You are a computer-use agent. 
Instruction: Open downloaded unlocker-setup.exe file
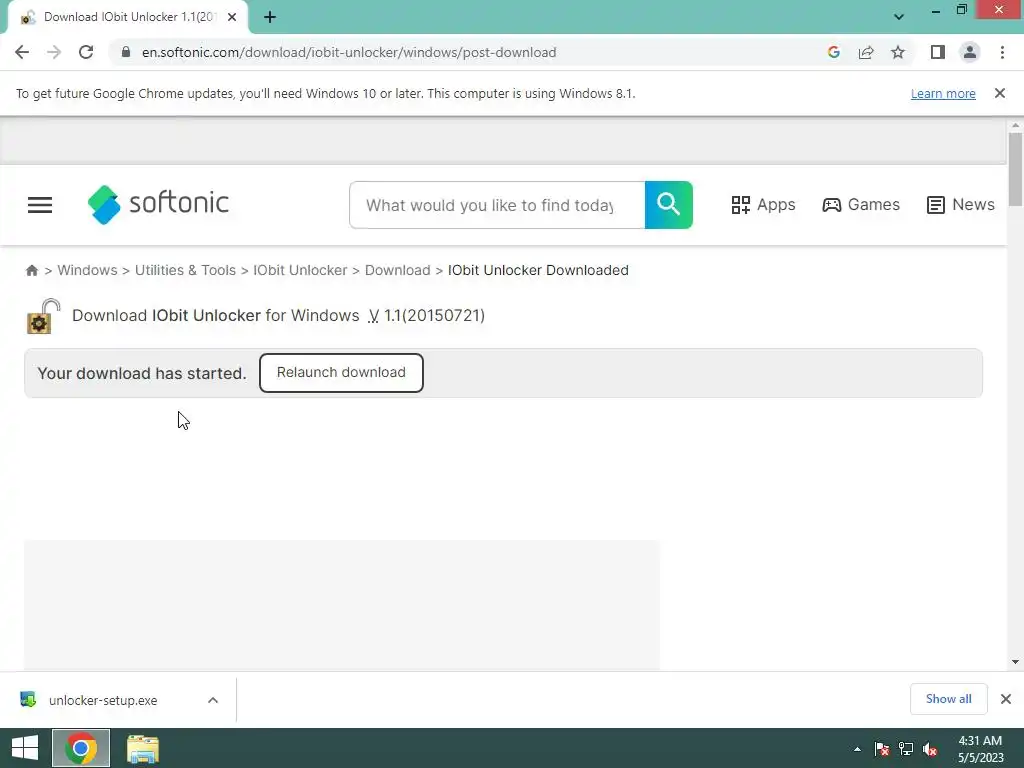click(x=103, y=700)
